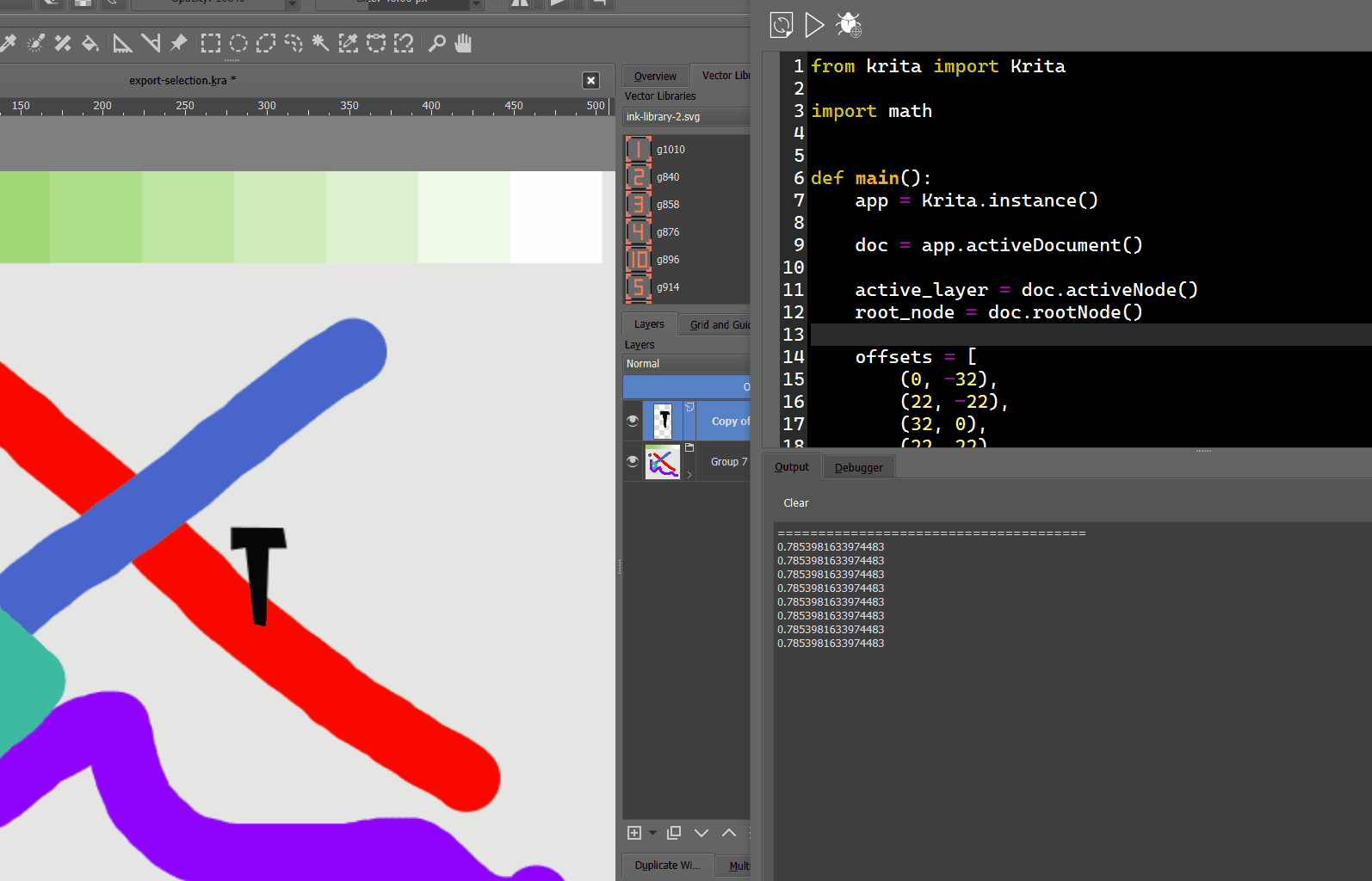Click the debug bug icon

[x=849, y=25]
